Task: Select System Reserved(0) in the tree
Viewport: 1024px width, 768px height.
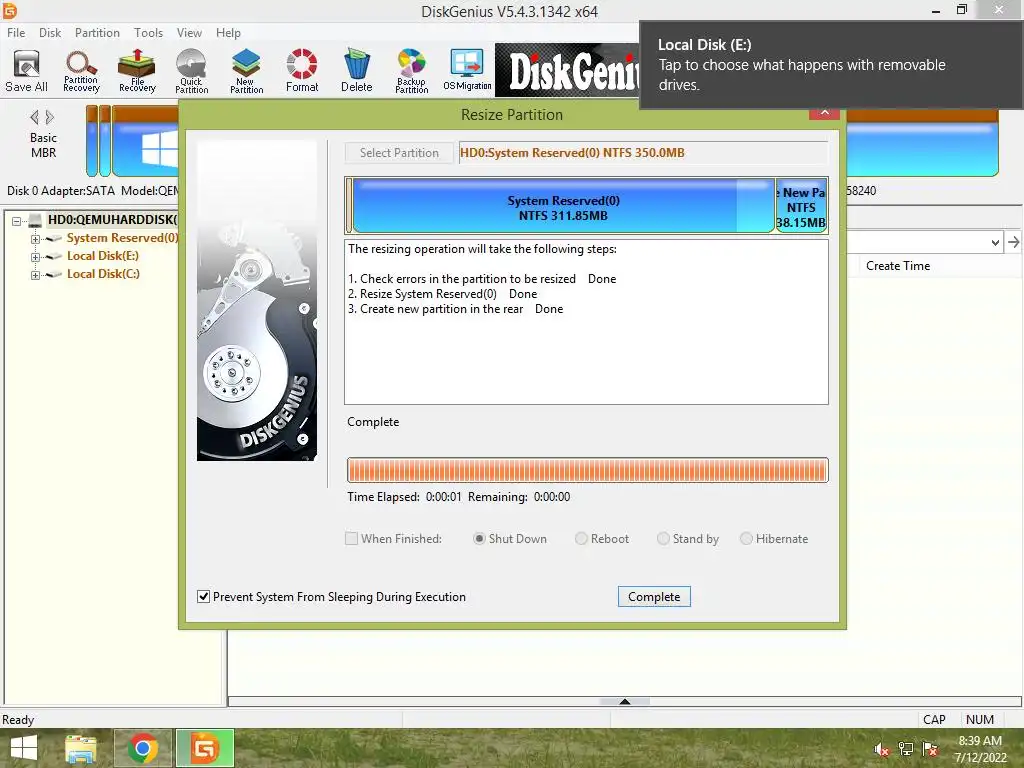Action: [x=122, y=238]
